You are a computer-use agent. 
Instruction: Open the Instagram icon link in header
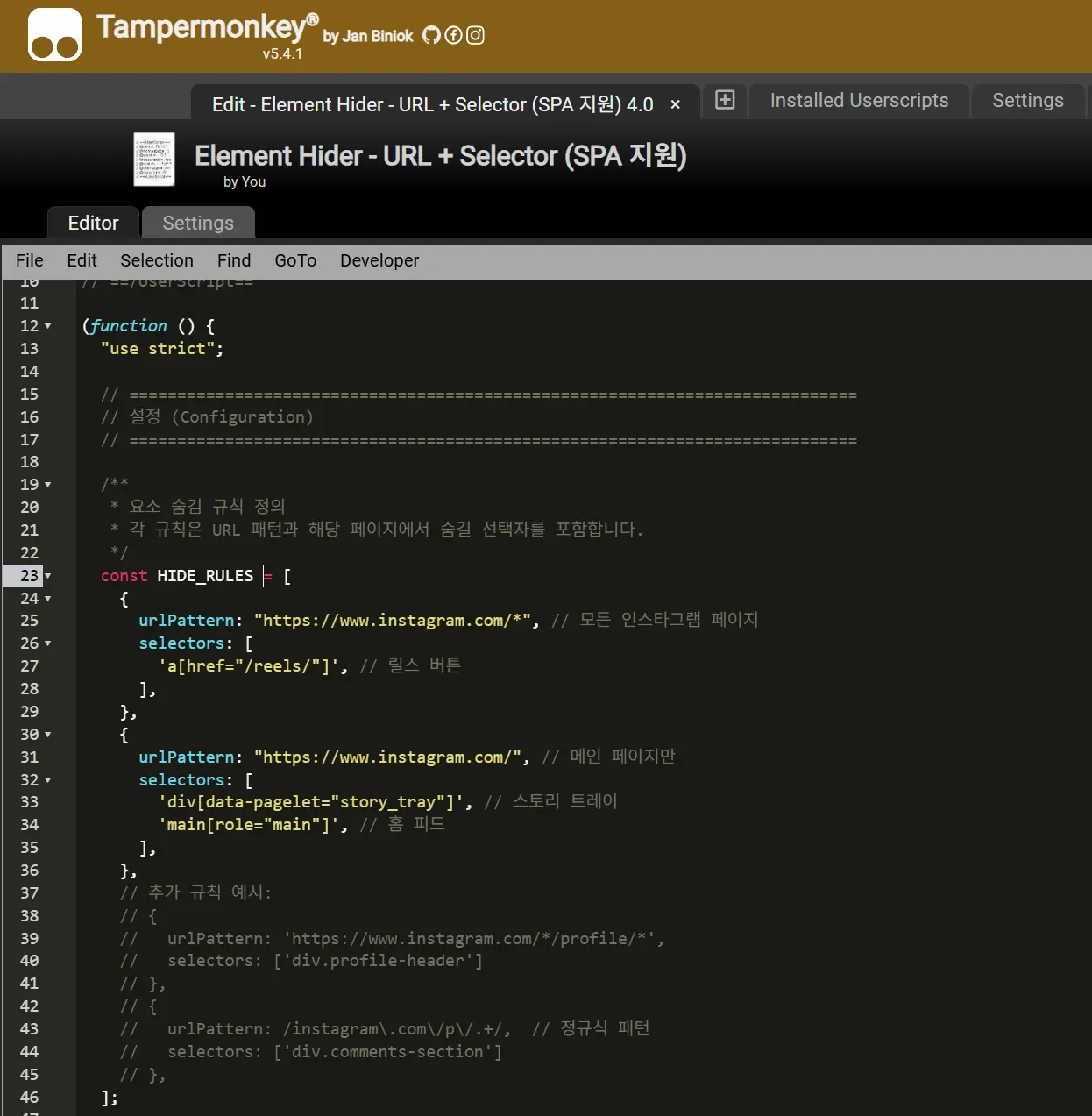point(475,35)
